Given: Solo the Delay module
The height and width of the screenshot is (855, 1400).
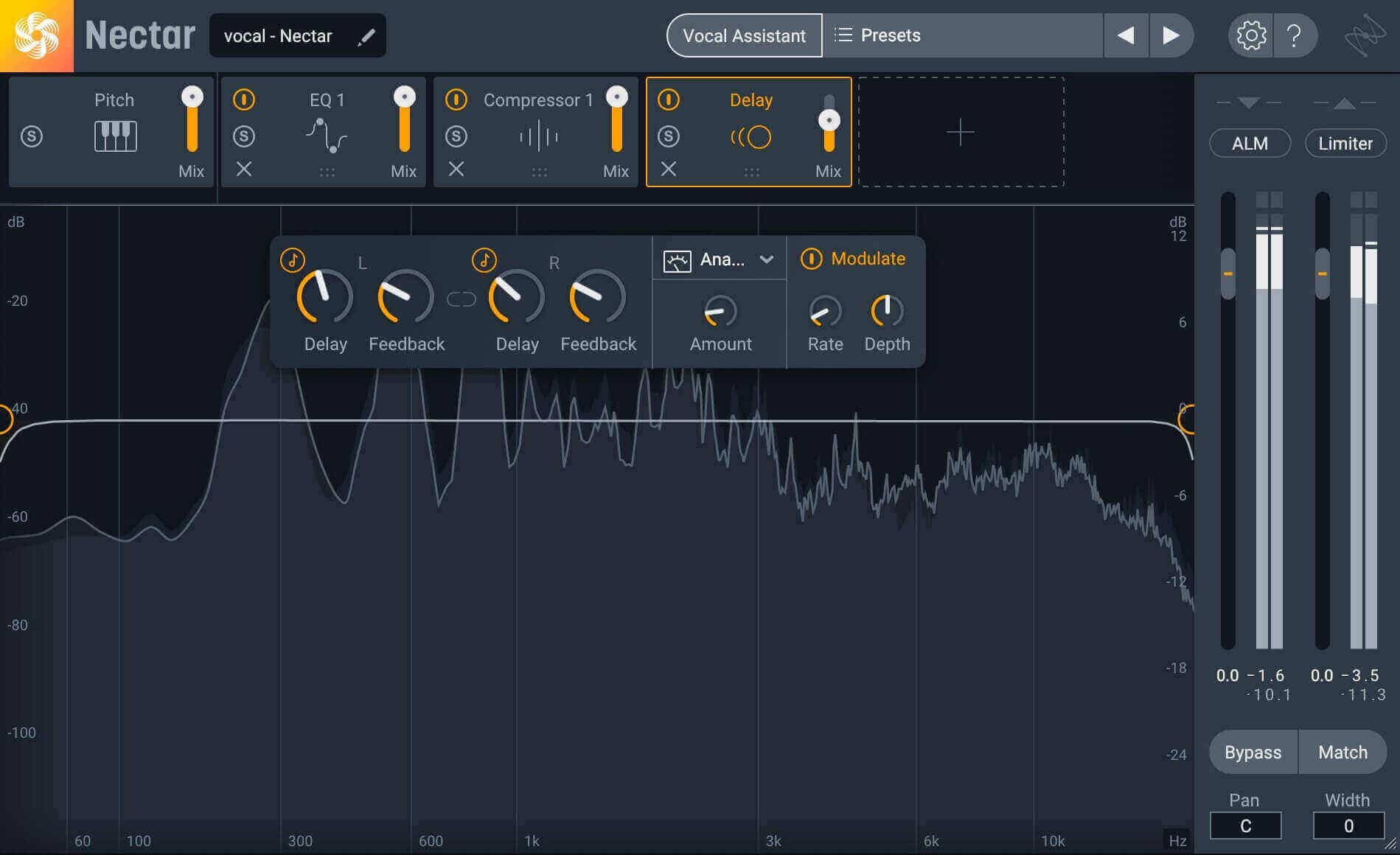Looking at the screenshot, I should [x=669, y=136].
